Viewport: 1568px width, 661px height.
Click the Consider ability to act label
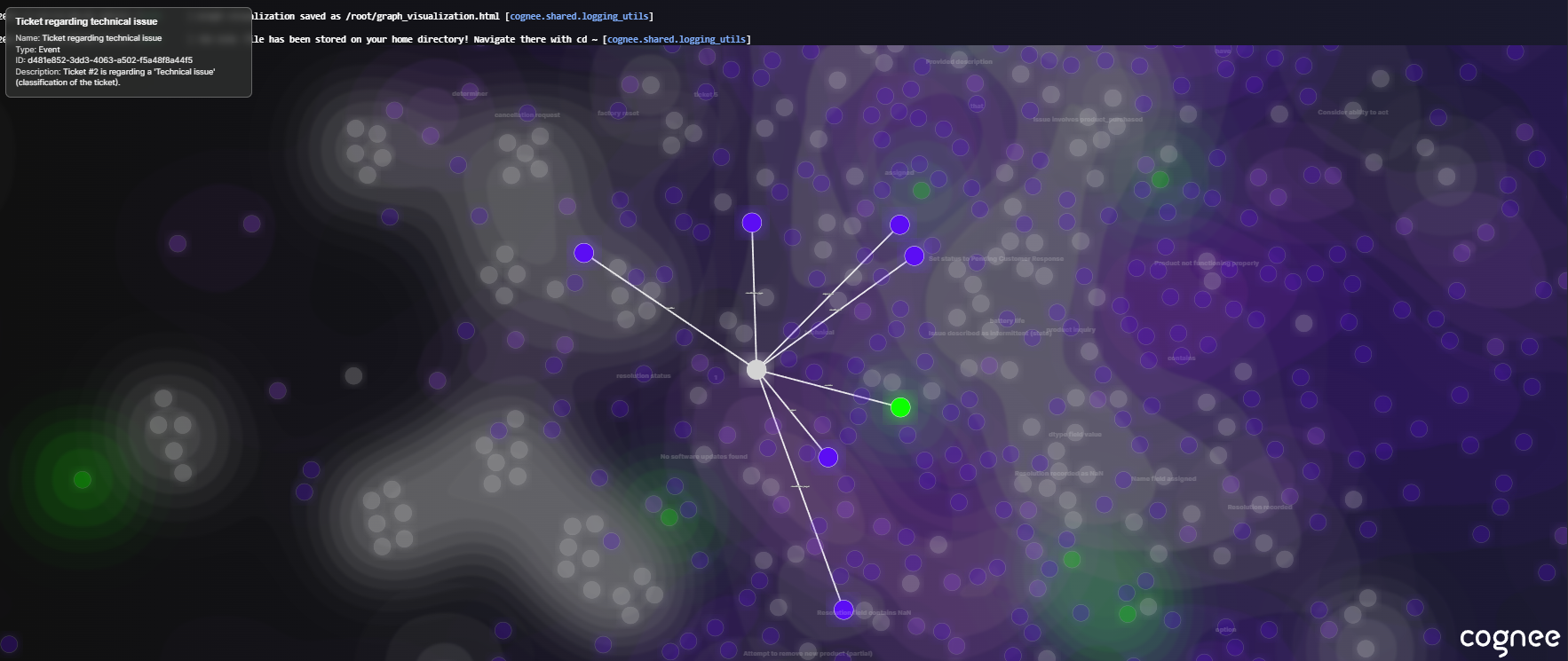1353,112
